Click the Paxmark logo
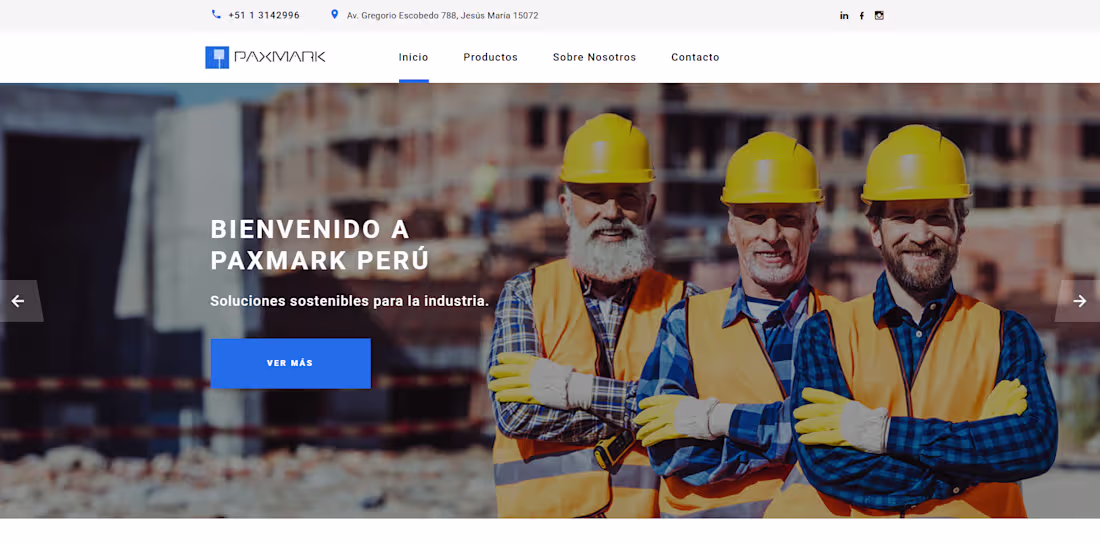The image size is (1100, 543). (265, 57)
